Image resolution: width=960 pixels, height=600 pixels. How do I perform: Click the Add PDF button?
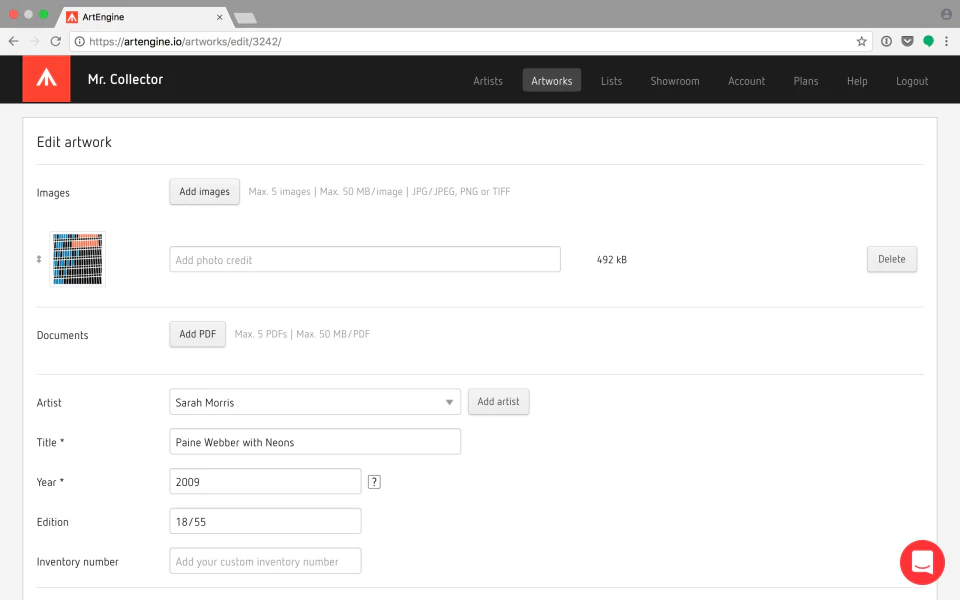point(197,334)
